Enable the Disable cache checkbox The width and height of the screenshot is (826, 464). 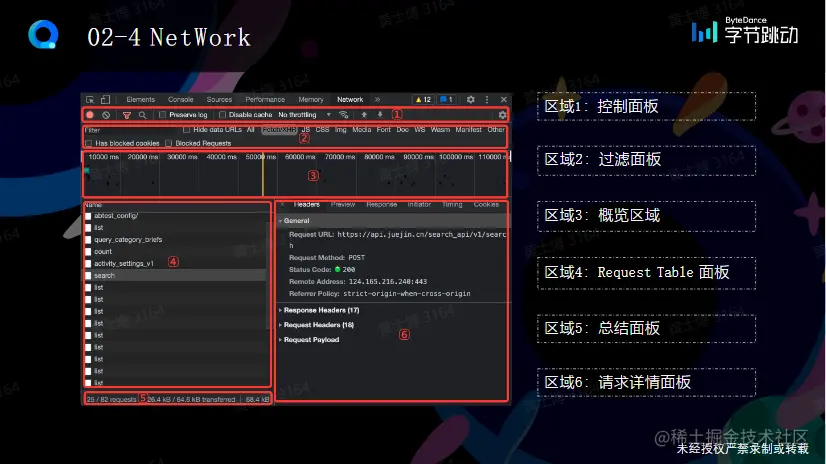(x=222, y=115)
